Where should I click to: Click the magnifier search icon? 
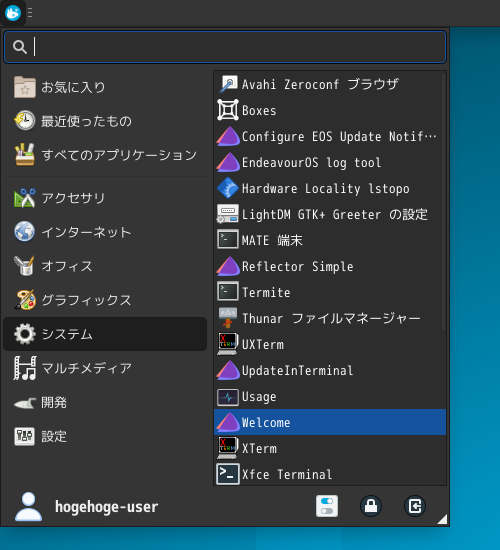[20, 47]
